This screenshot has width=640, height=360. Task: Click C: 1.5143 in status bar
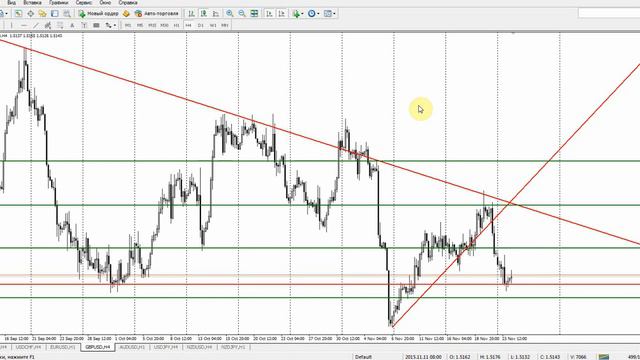550,357
